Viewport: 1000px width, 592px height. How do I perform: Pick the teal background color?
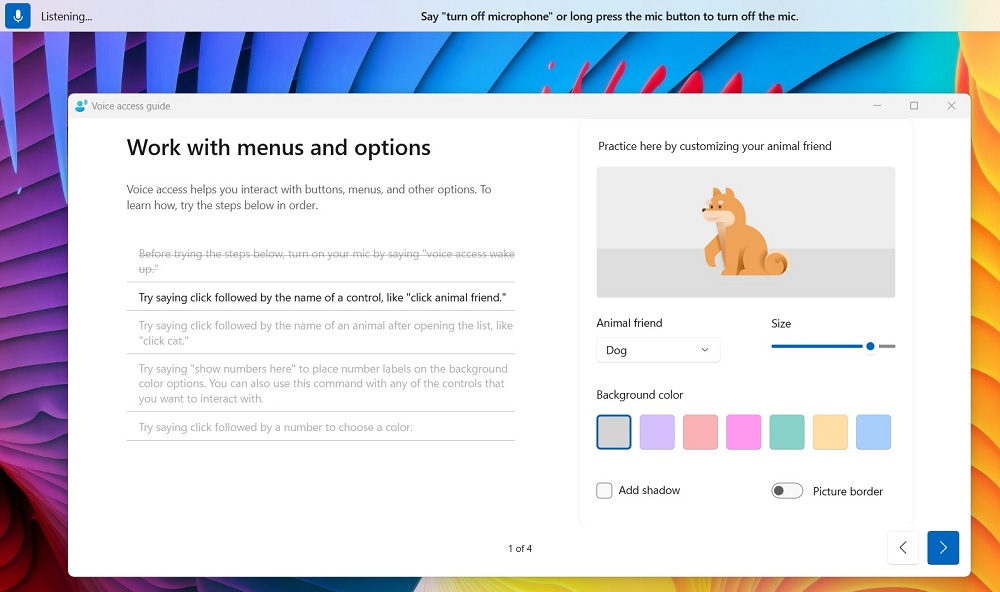point(786,431)
